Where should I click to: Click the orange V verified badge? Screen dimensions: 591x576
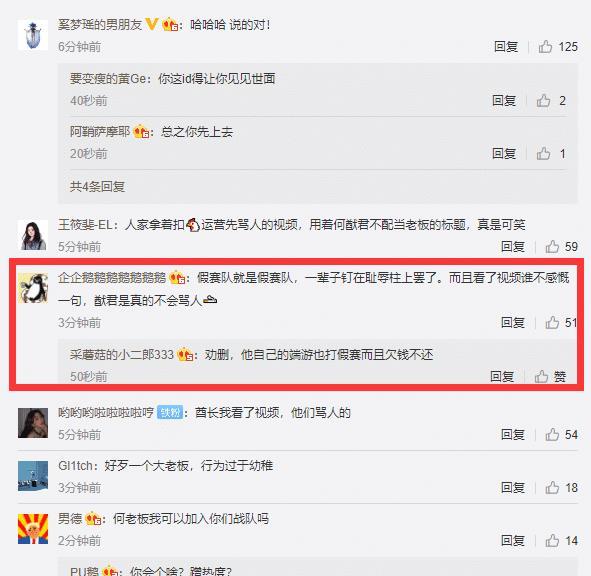pyautogui.click(x=152, y=25)
